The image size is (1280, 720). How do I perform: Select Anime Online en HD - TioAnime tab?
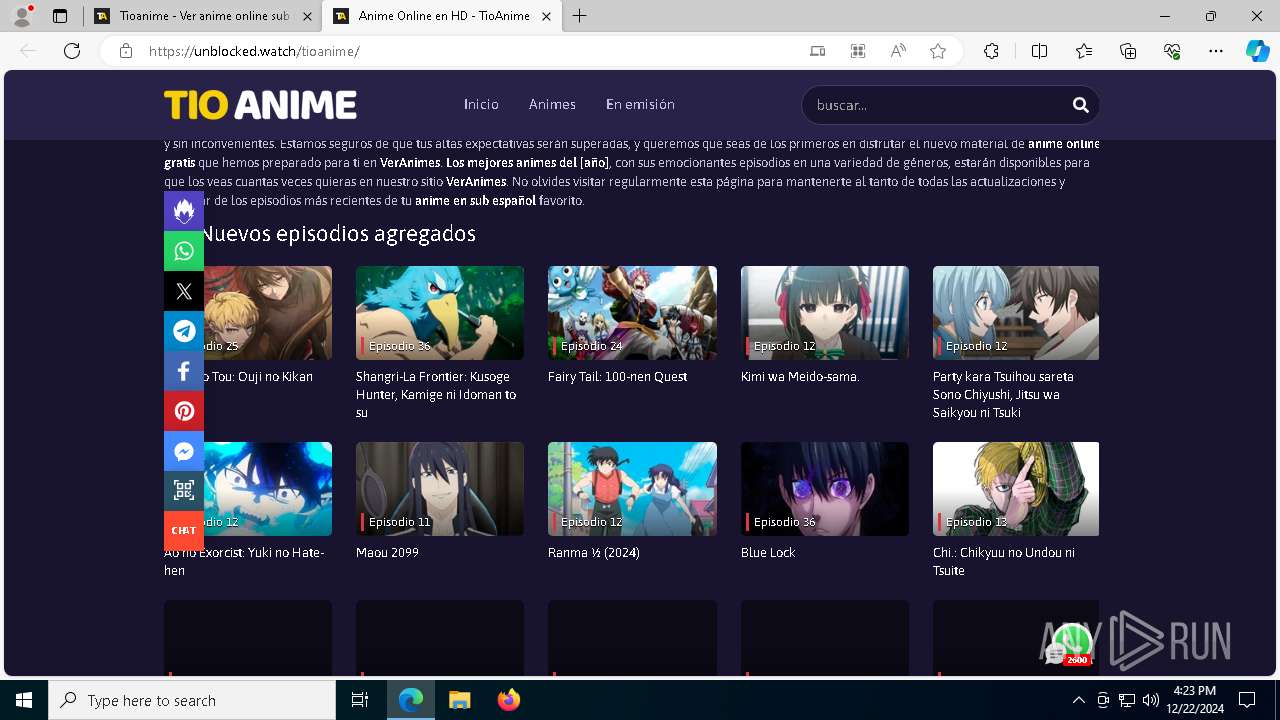[444, 16]
